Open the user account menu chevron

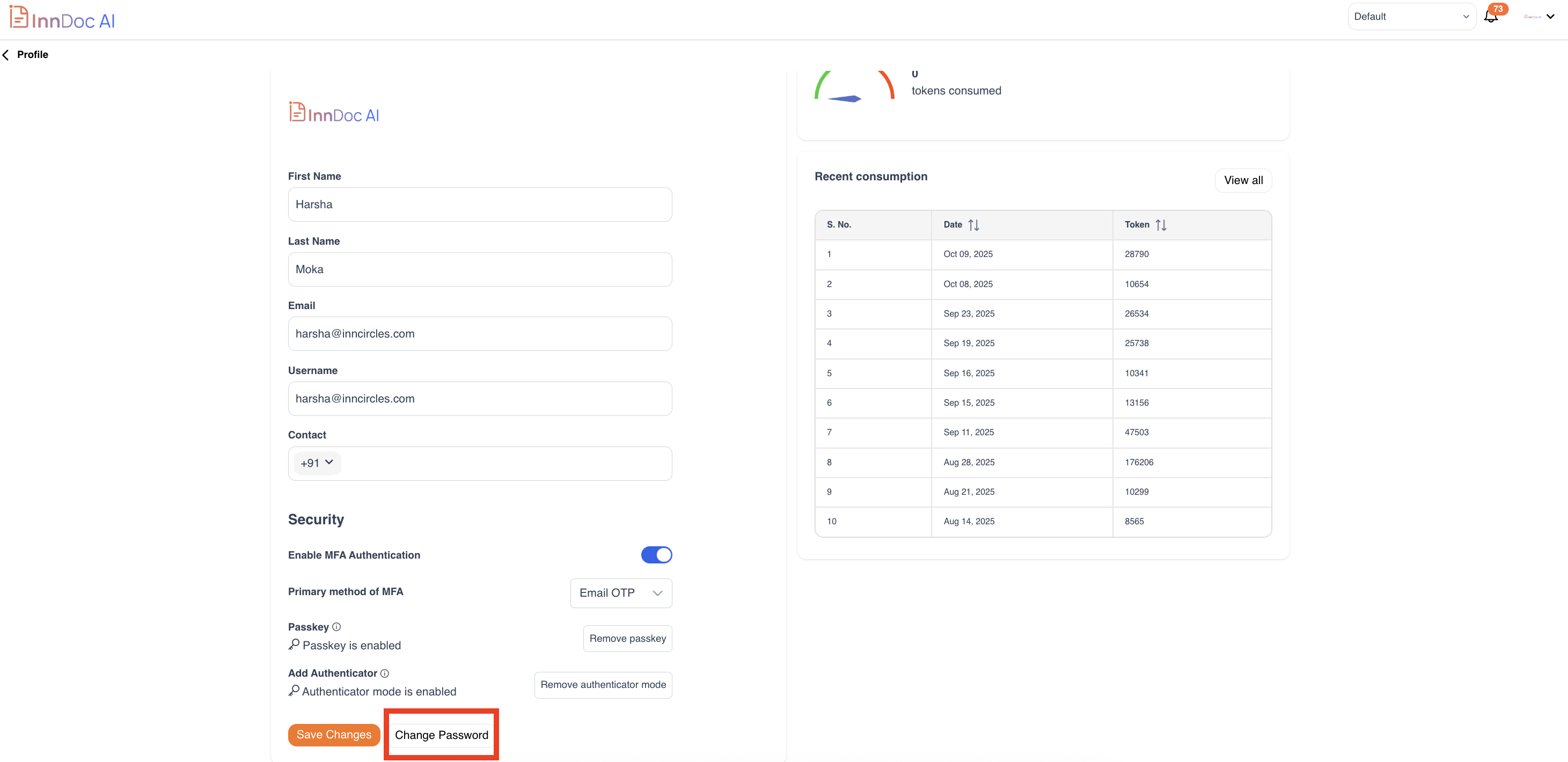pos(1550,17)
